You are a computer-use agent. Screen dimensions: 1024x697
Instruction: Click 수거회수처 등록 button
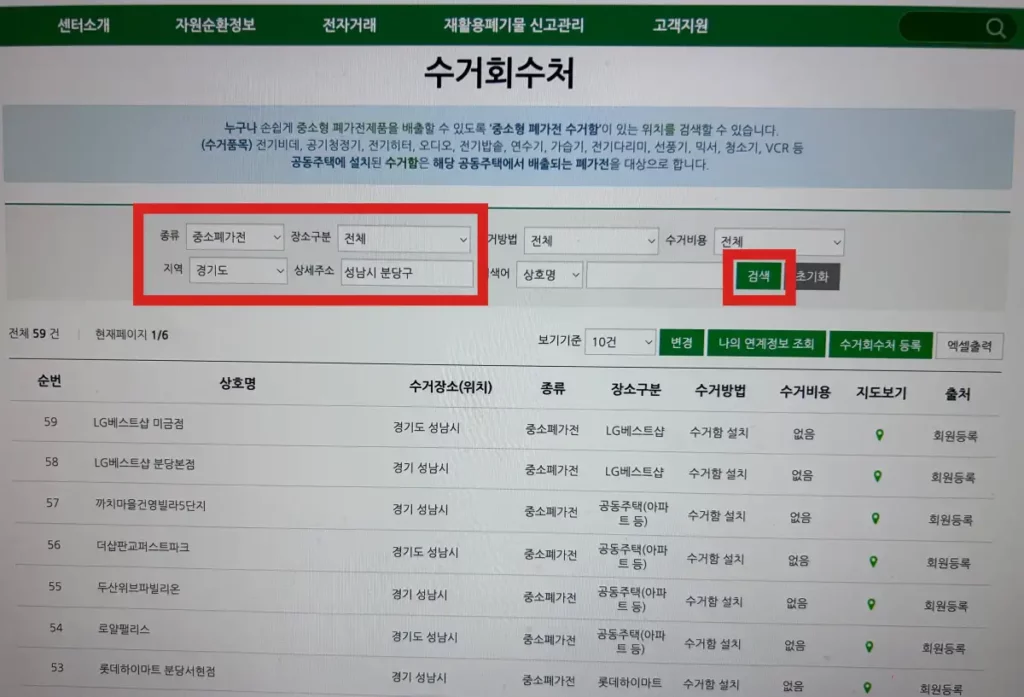click(x=880, y=344)
